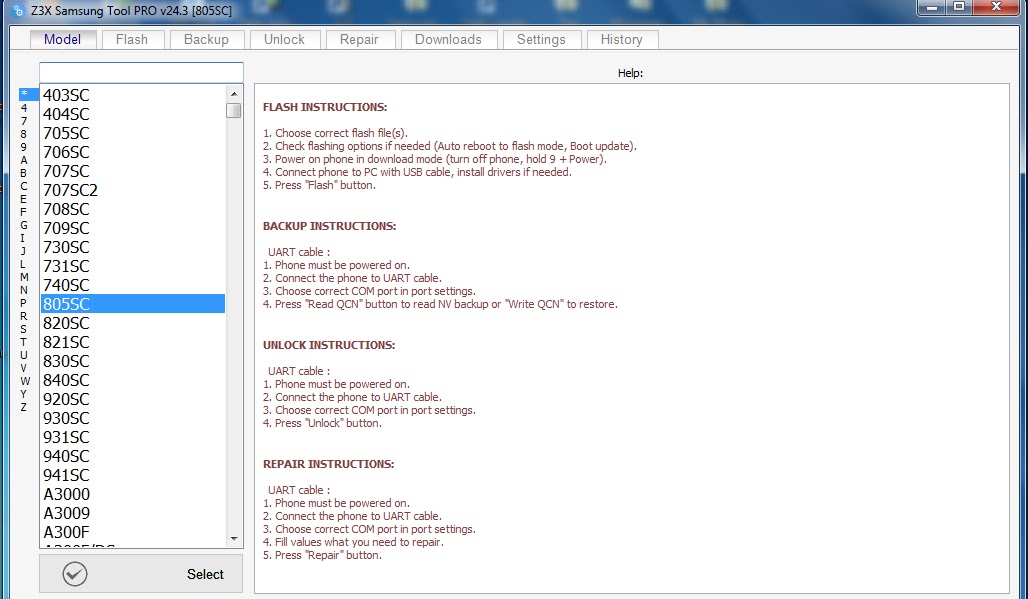Filter models by letter I

[x=23, y=239]
